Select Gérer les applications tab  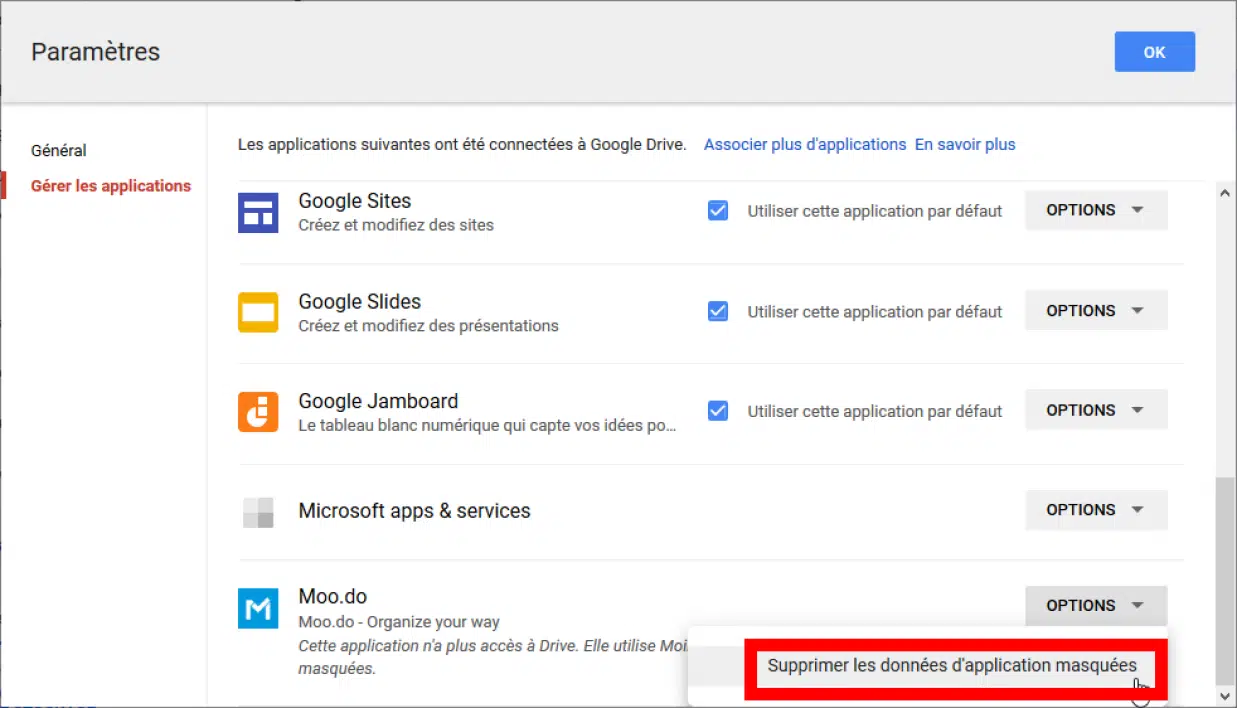[111, 186]
